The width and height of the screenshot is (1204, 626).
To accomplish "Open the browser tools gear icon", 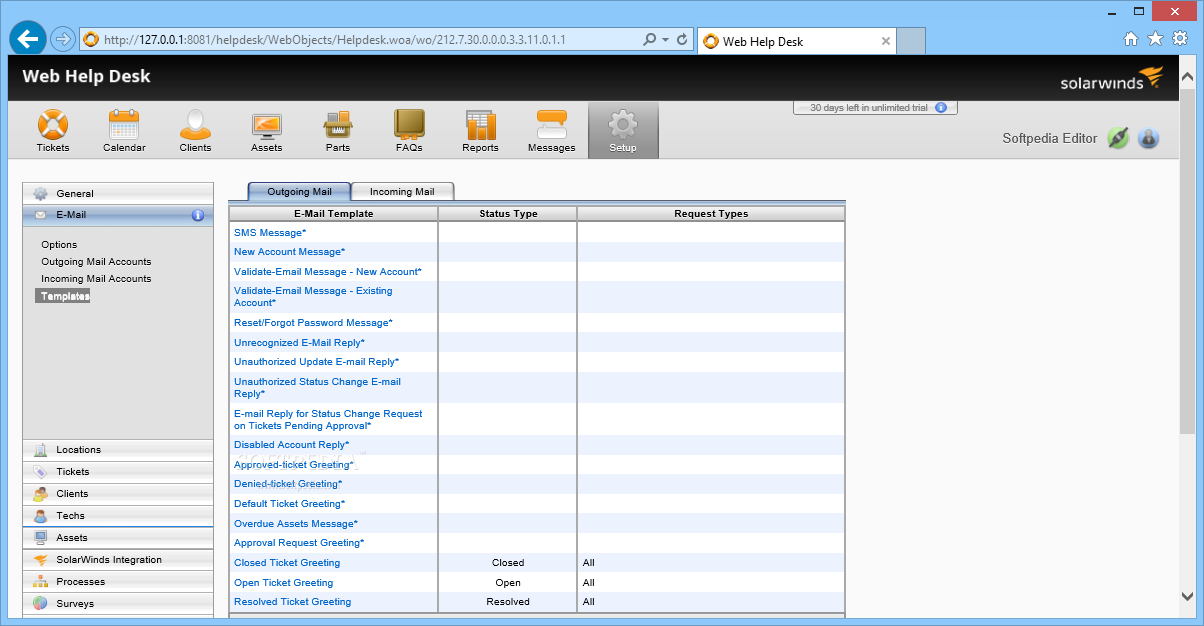I will [x=1179, y=39].
